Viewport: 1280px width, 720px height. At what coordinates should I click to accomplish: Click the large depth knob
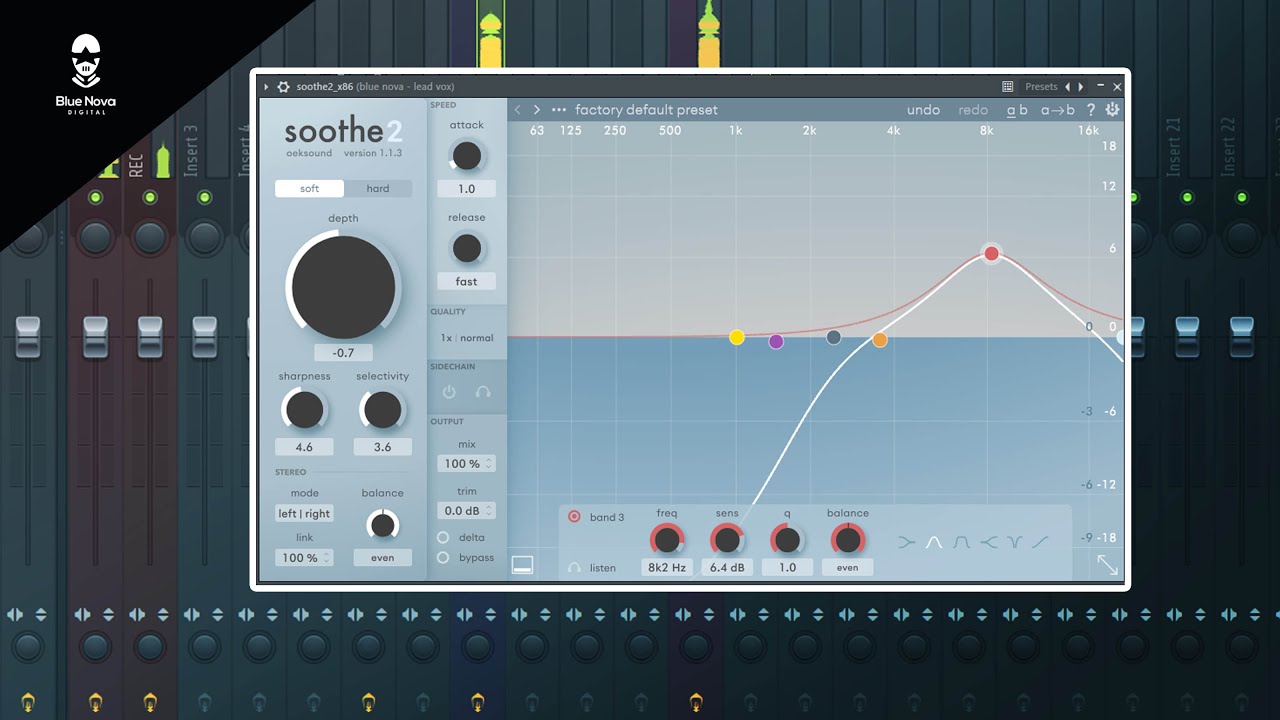344,287
